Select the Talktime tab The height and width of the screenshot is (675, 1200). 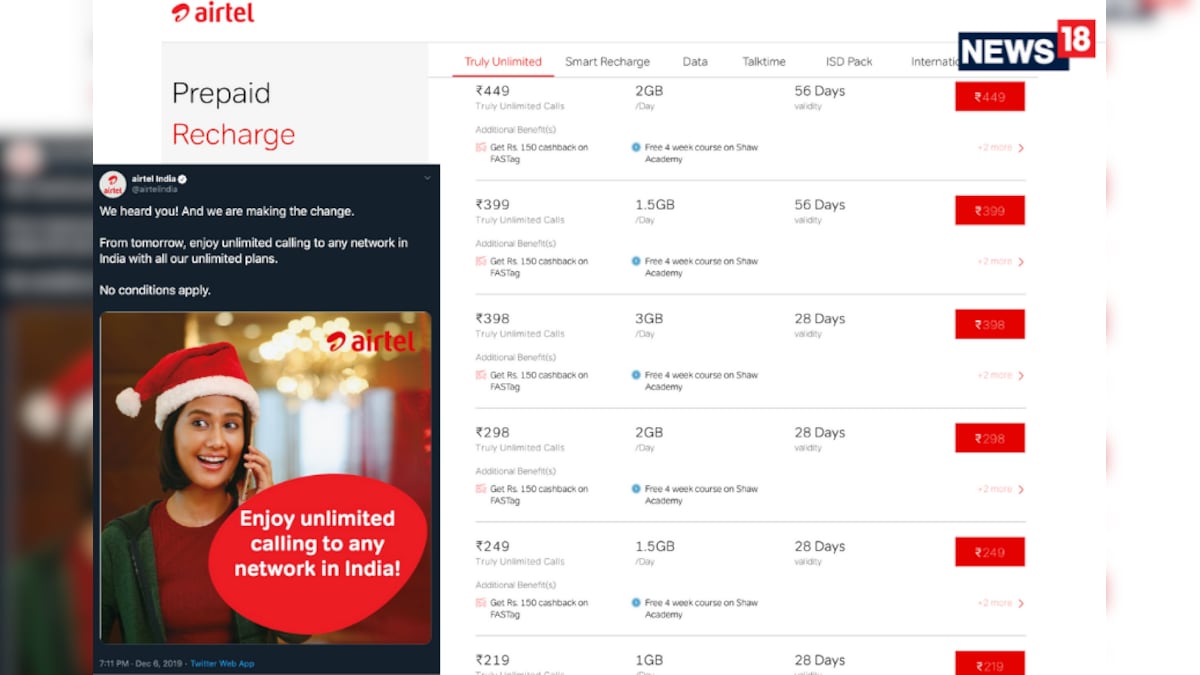pyautogui.click(x=763, y=61)
